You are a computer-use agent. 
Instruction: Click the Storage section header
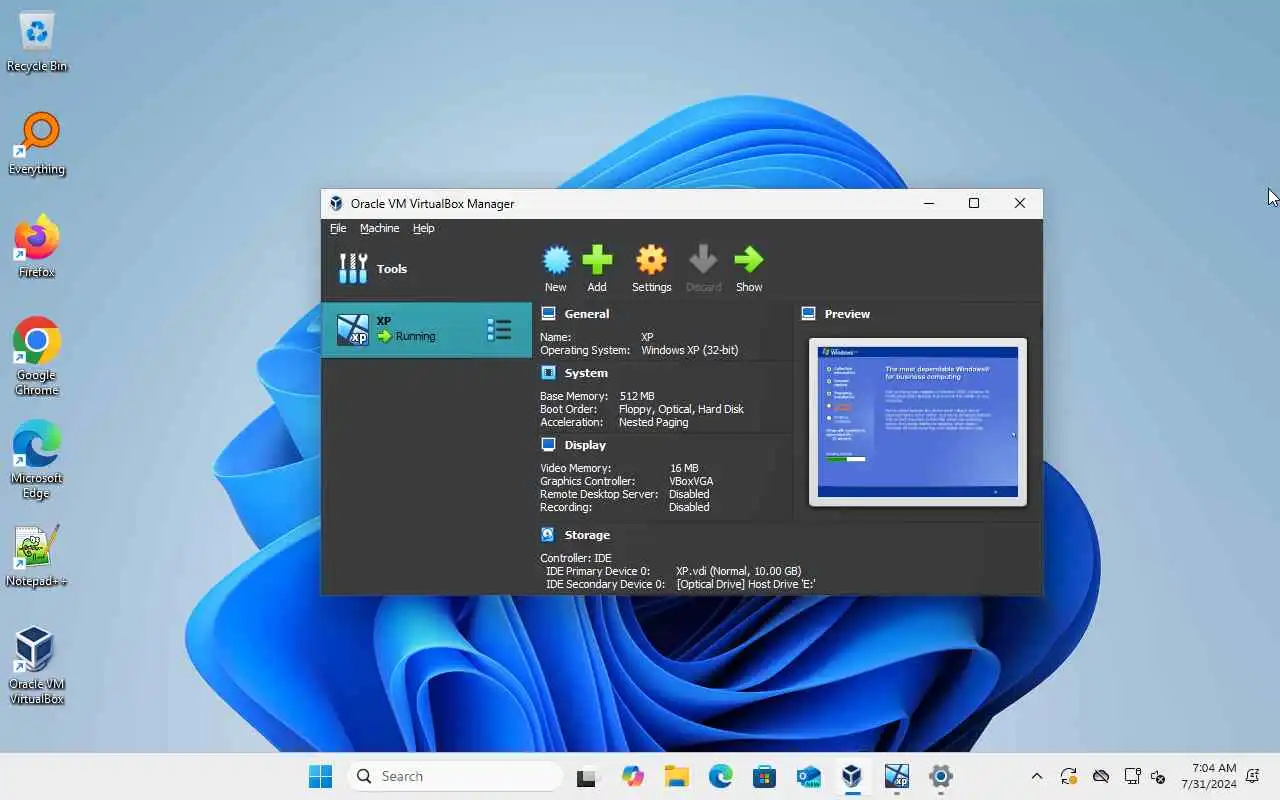pyautogui.click(x=587, y=535)
